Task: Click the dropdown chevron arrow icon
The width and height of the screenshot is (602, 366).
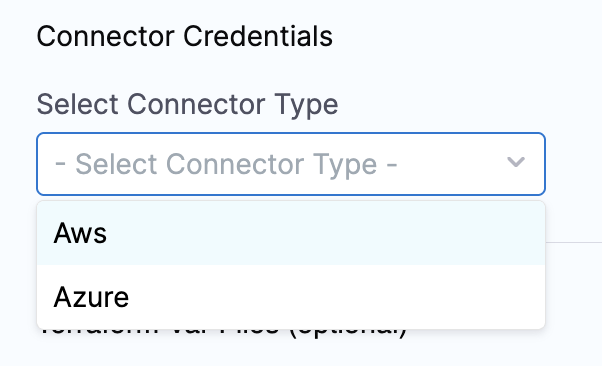Action: [x=516, y=162]
